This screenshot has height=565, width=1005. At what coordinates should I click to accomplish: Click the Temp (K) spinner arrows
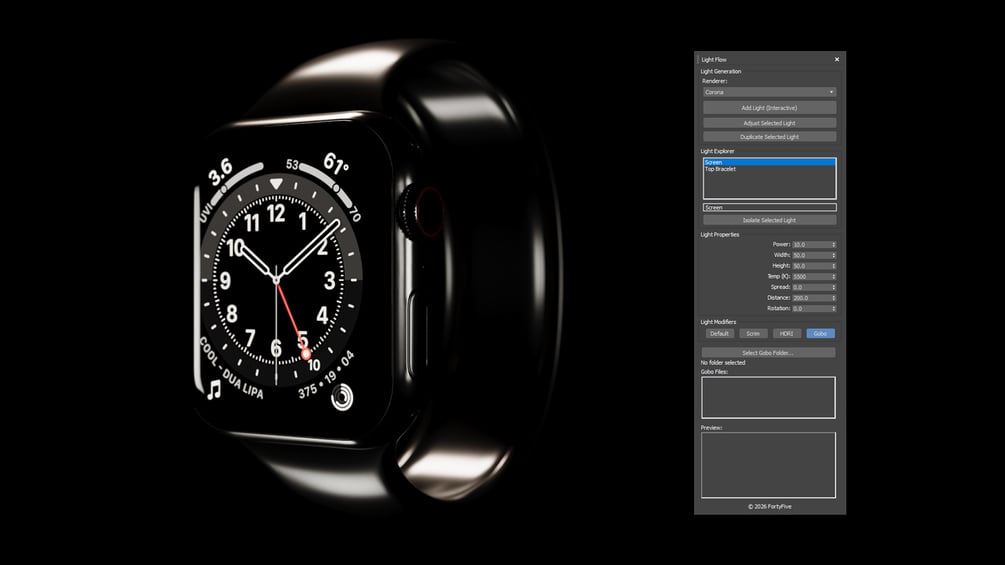click(834, 277)
